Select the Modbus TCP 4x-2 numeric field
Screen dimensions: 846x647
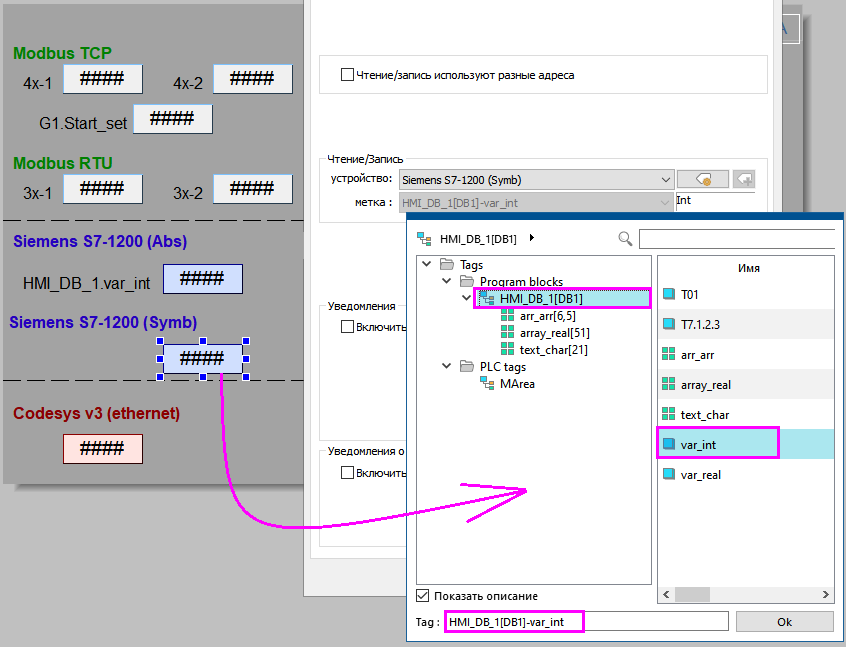(x=253, y=79)
